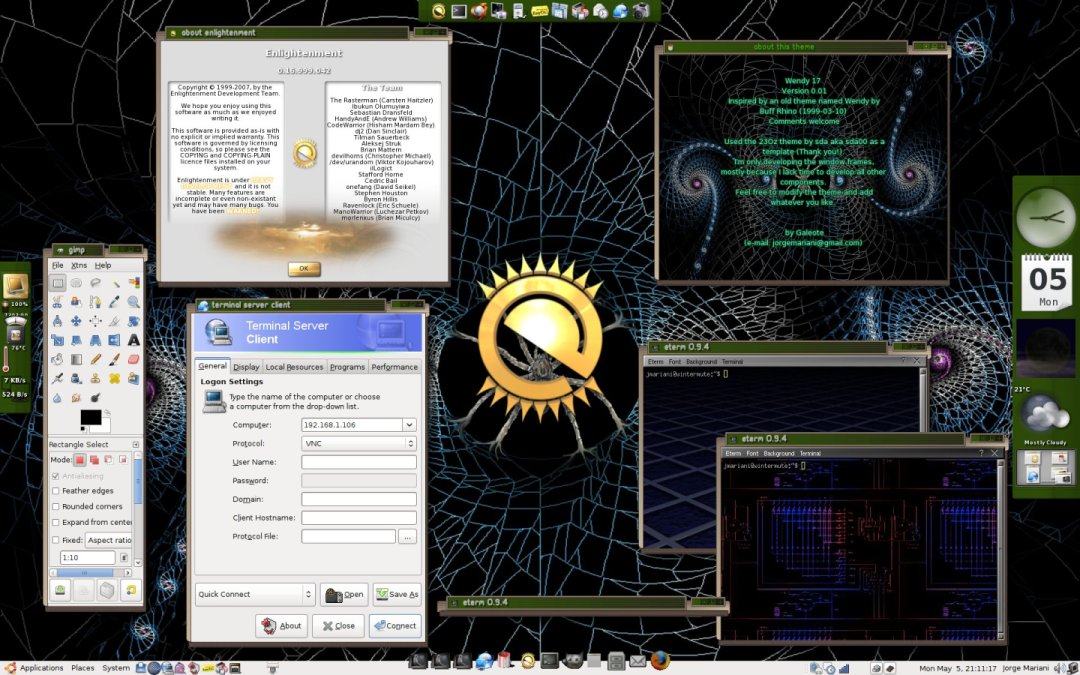
Task: Select the Eraser tool in GIMP toolbox
Action: [134, 360]
